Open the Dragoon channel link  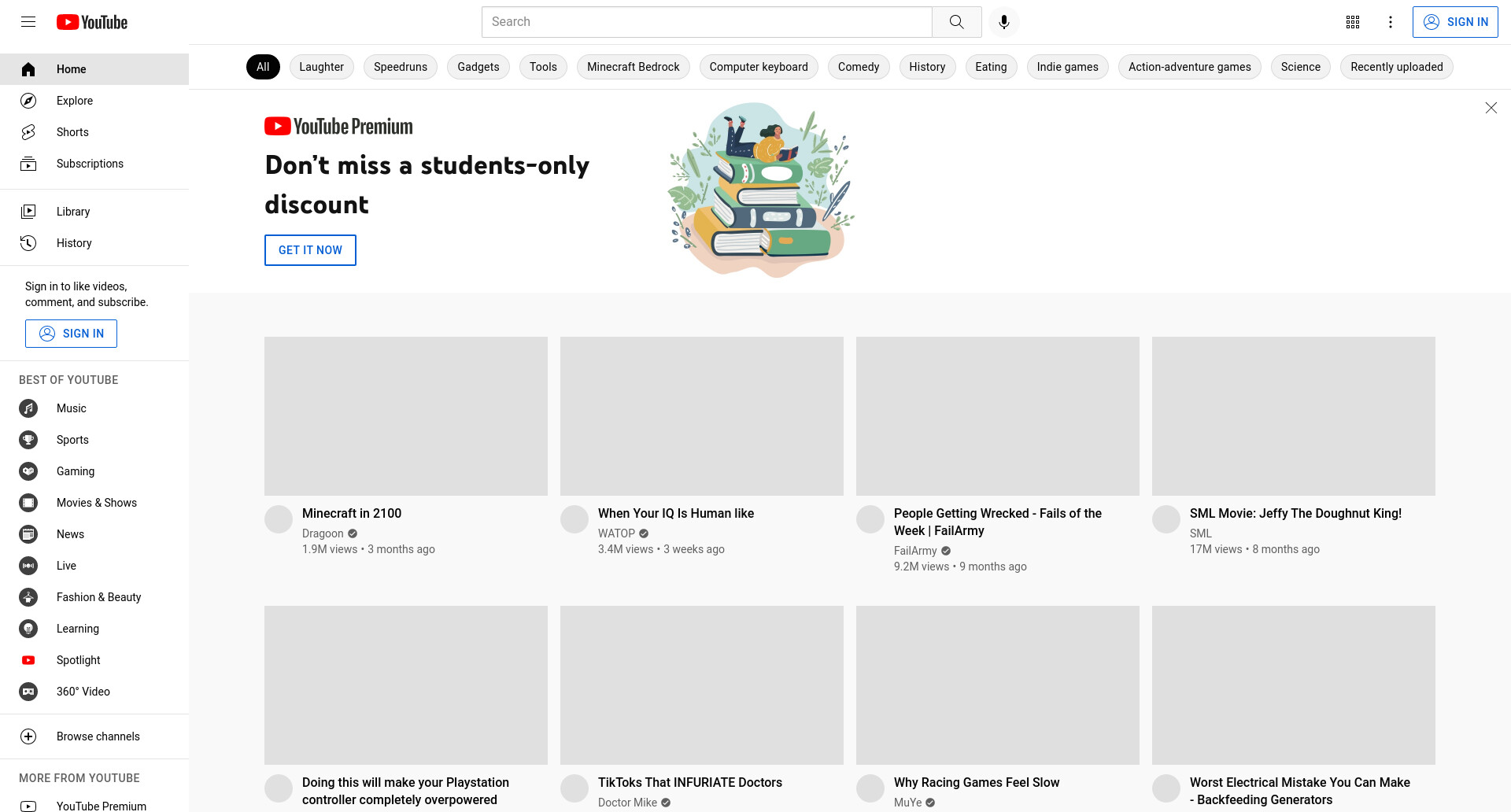click(323, 533)
